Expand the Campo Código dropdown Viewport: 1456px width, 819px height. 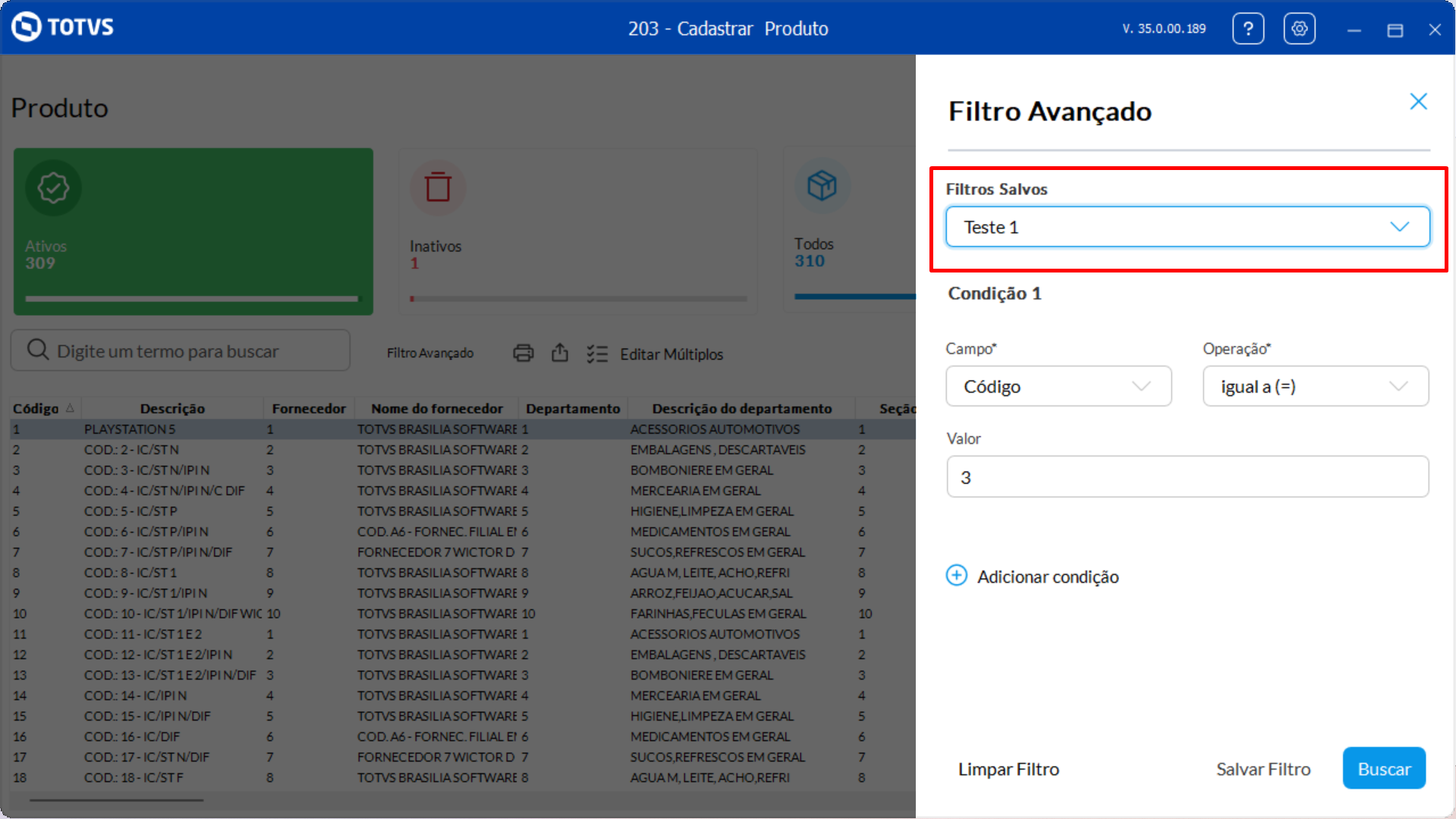click(x=1058, y=386)
